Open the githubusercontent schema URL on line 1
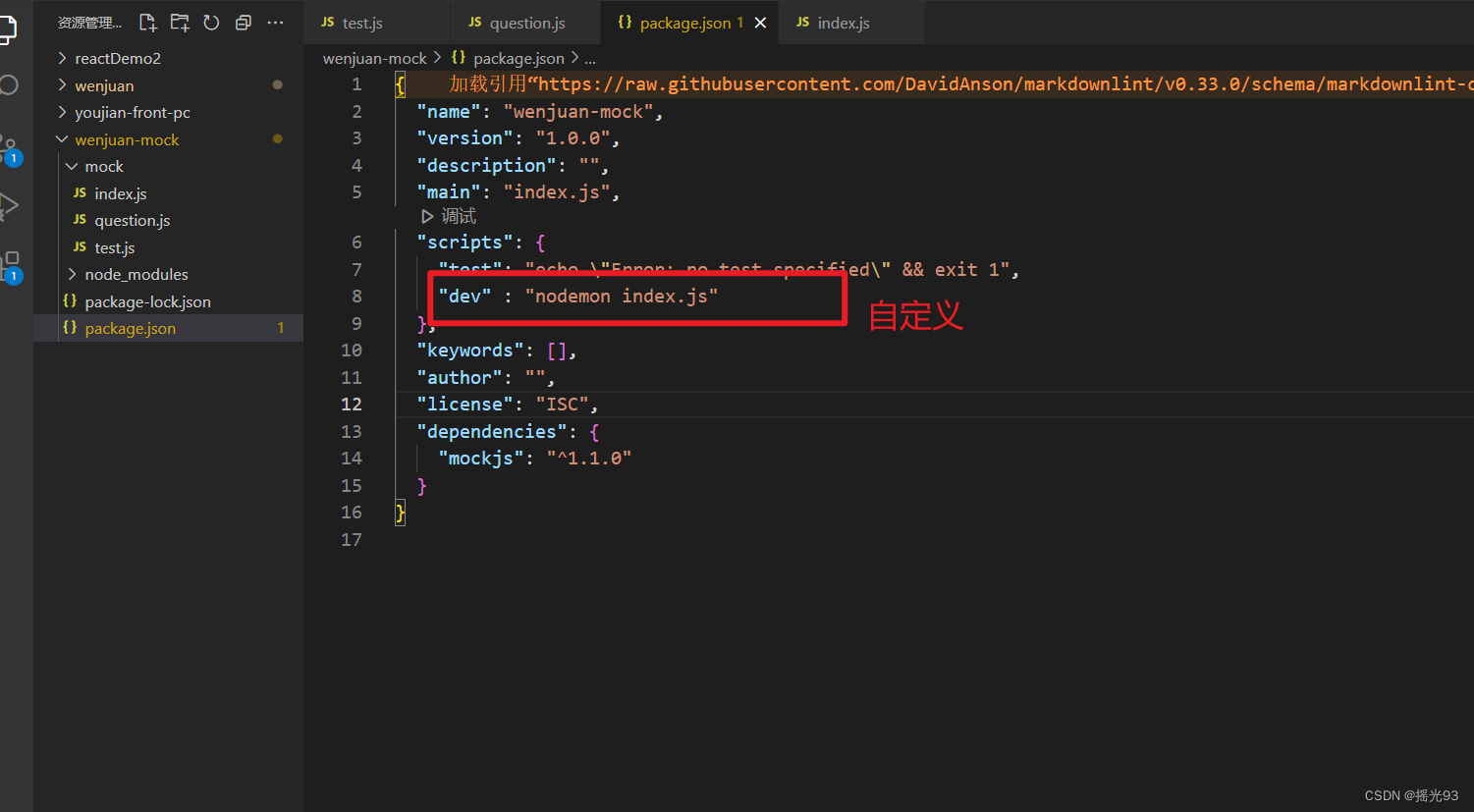Viewport: 1474px width, 812px height. coord(1006,84)
